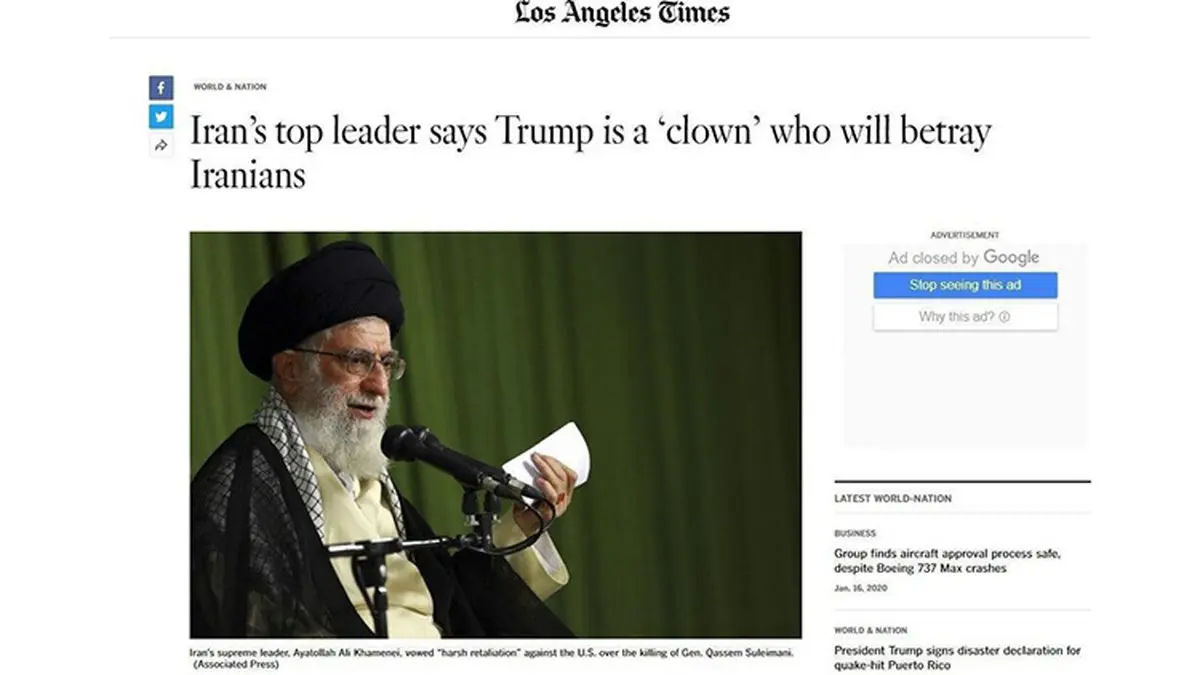Image resolution: width=1200 pixels, height=675 pixels.
Task: Open the World & Nation section above headline
Action: [230, 87]
